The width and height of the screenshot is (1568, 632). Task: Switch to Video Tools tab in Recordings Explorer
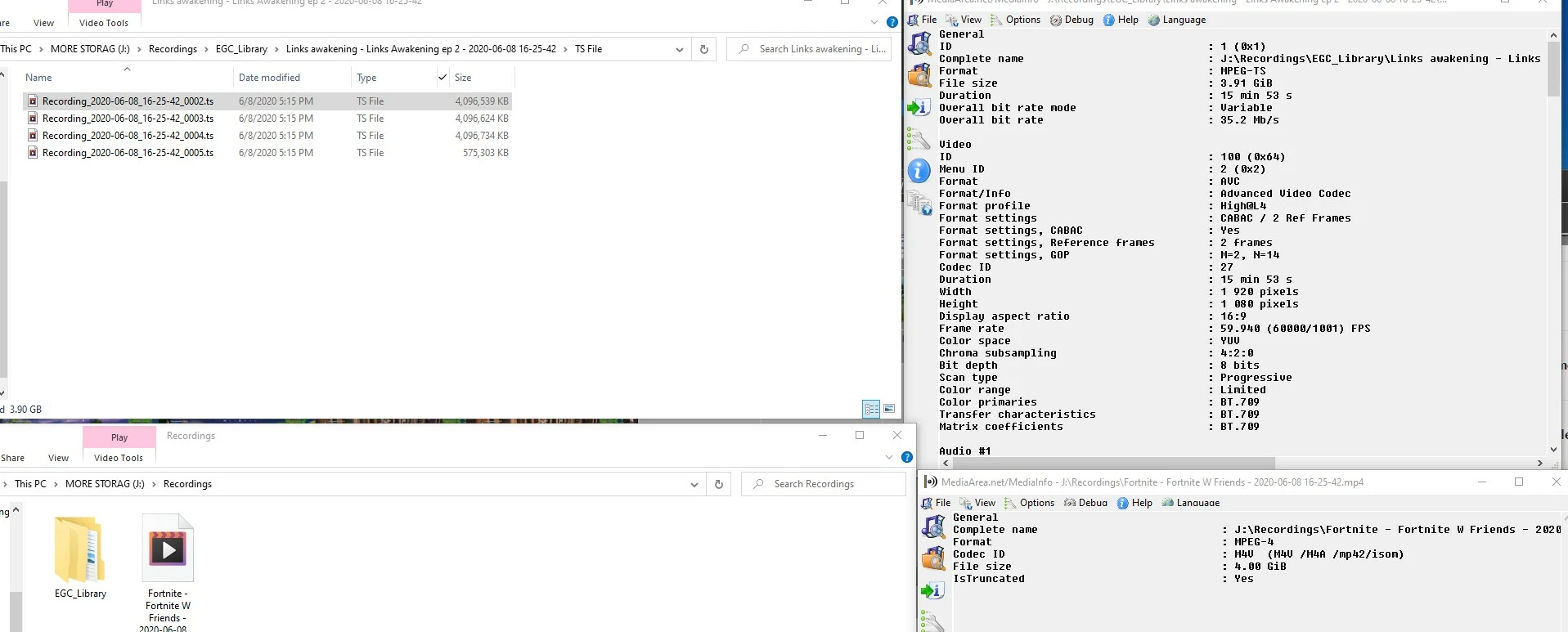[119, 458]
